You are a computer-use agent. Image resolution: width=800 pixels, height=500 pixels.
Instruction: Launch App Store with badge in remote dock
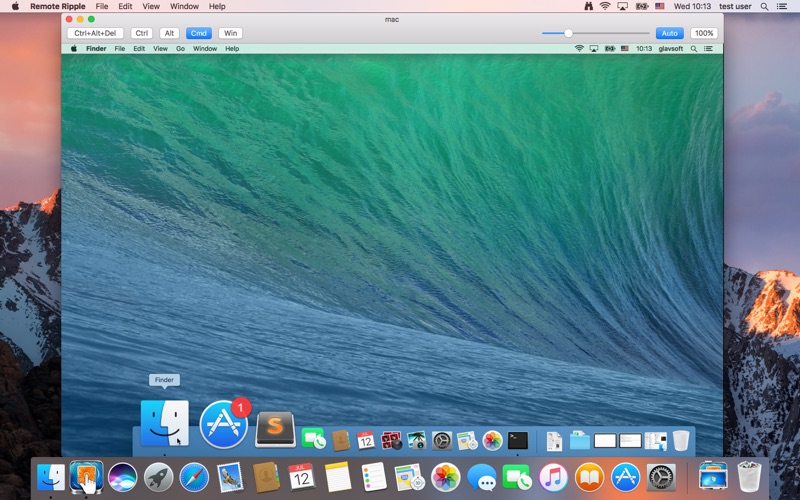224,424
